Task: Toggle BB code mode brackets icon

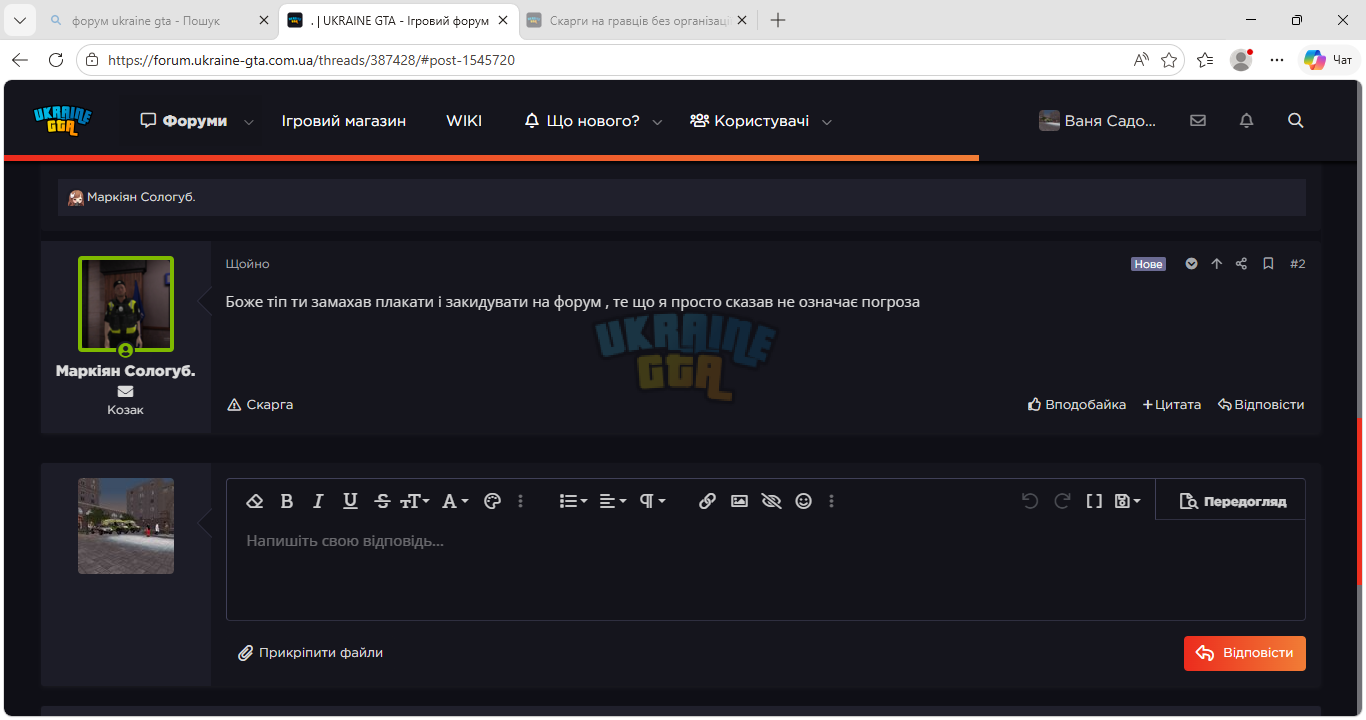Action: coord(1094,501)
